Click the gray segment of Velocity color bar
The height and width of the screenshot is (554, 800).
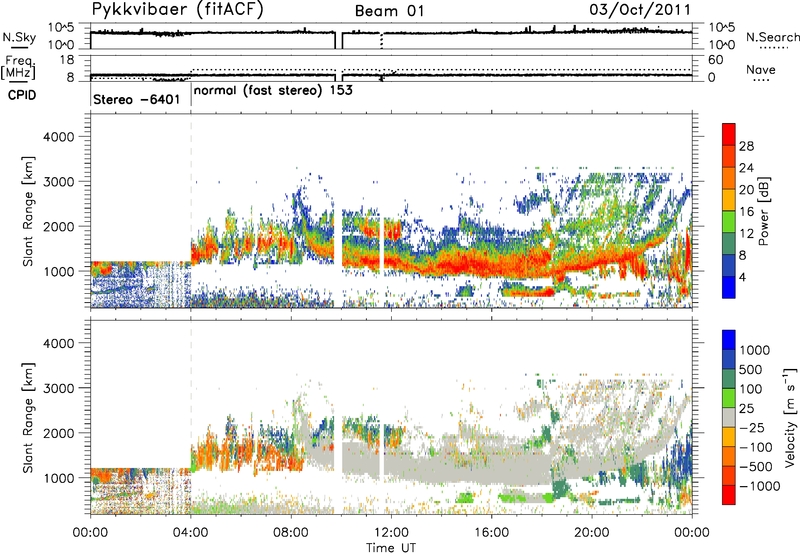pos(729,418)
